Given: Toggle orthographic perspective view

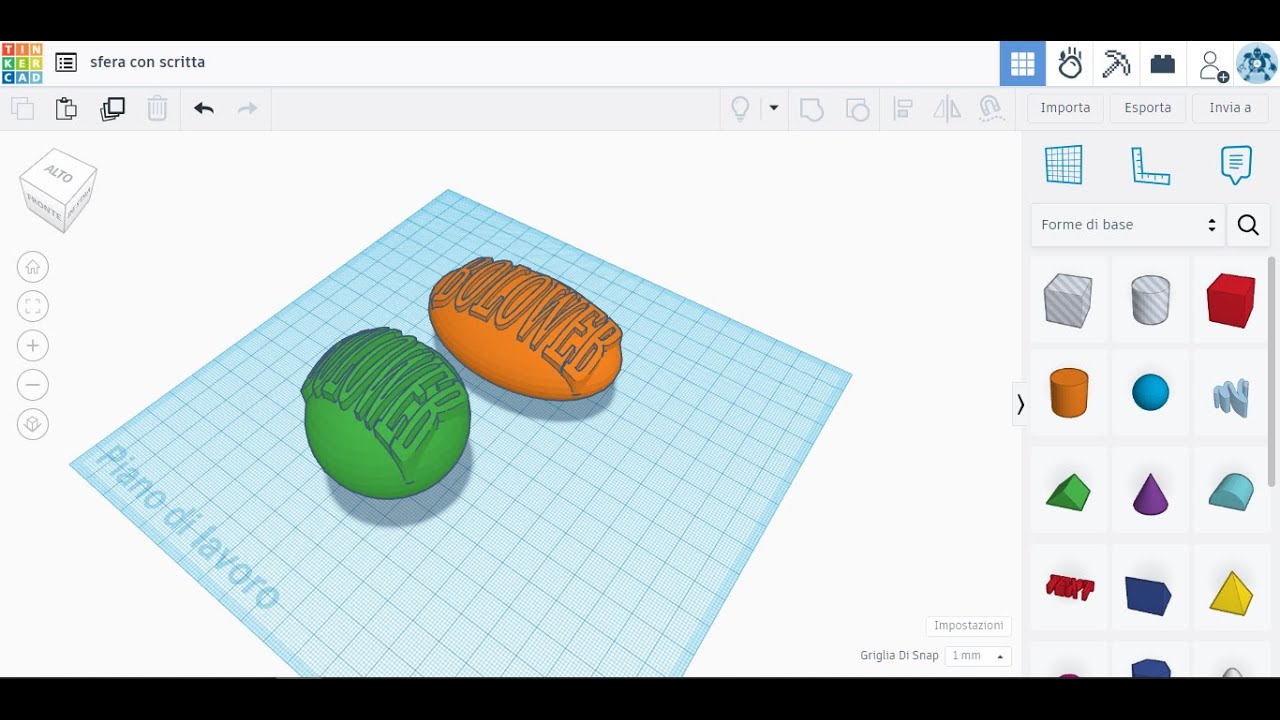Looking at the screenshot, I should pyautogui.click(x=33, y=425).
